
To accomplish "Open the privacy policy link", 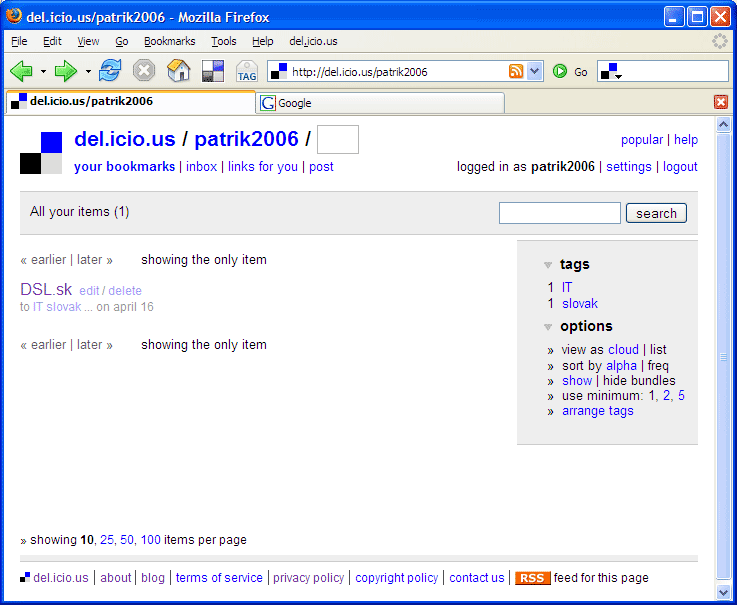I will (x=309, y=578).
